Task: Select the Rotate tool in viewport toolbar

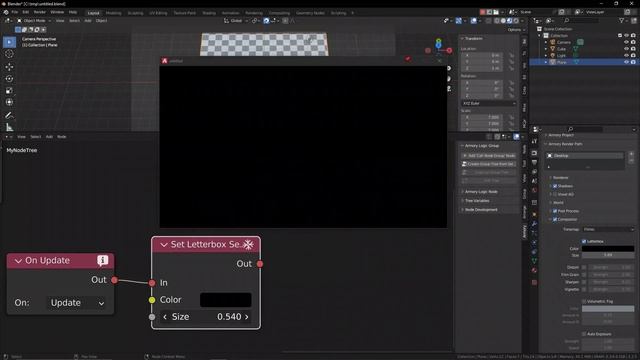Action: coord(9,78)
